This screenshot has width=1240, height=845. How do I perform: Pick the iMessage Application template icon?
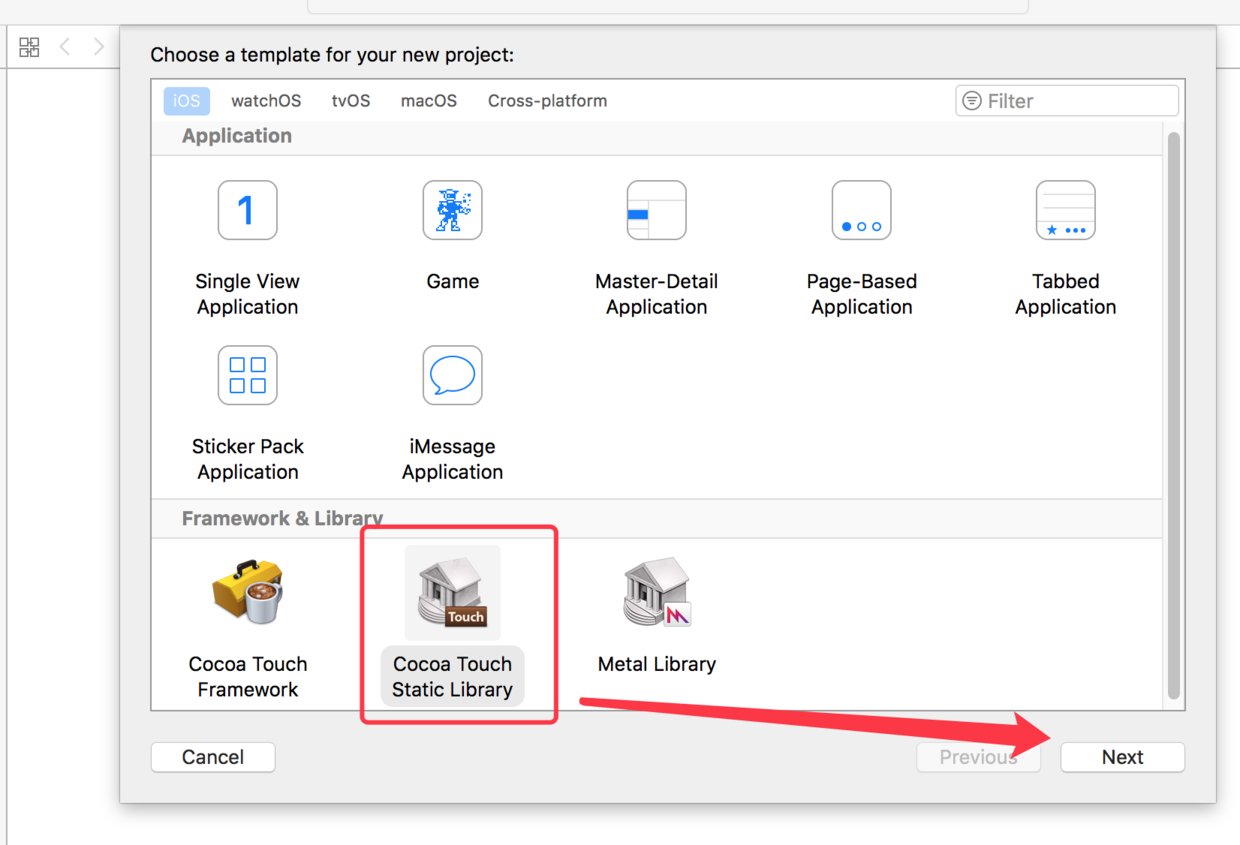click(x=452, y=375)
